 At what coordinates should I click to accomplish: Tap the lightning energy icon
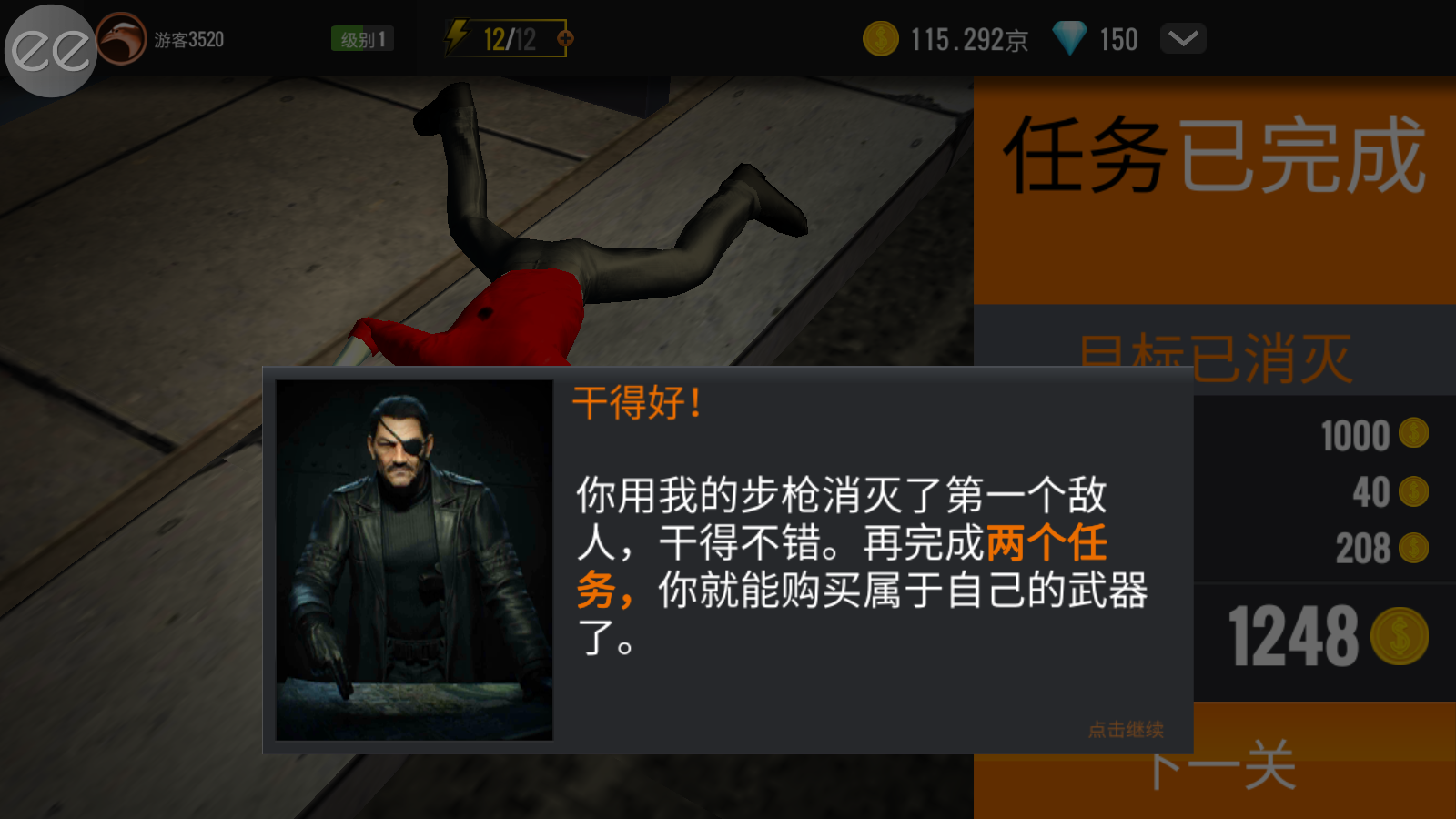coord(457,37)
